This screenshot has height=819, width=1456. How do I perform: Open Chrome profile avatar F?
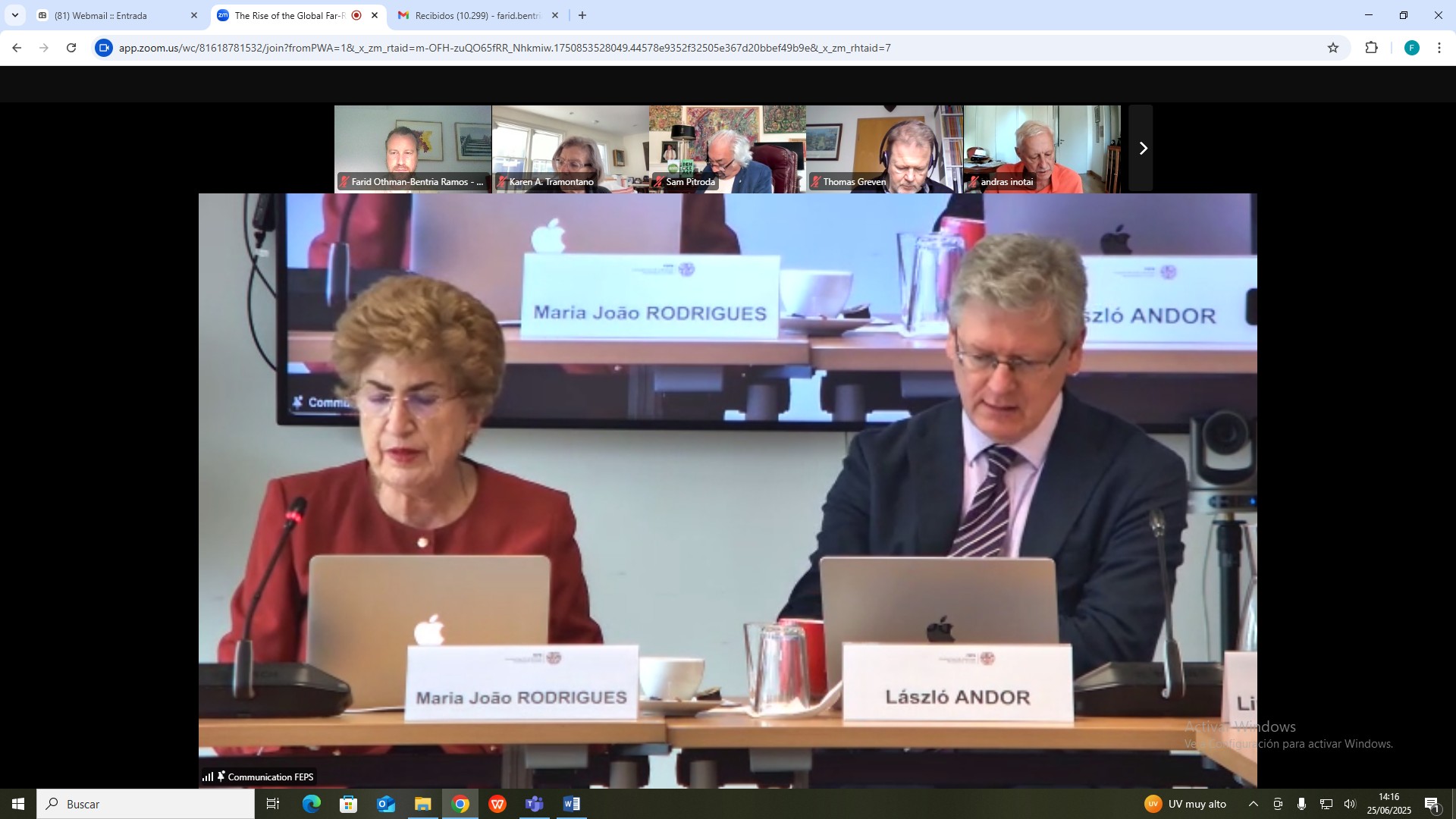pyautogui.click(x=1411, y=48)
